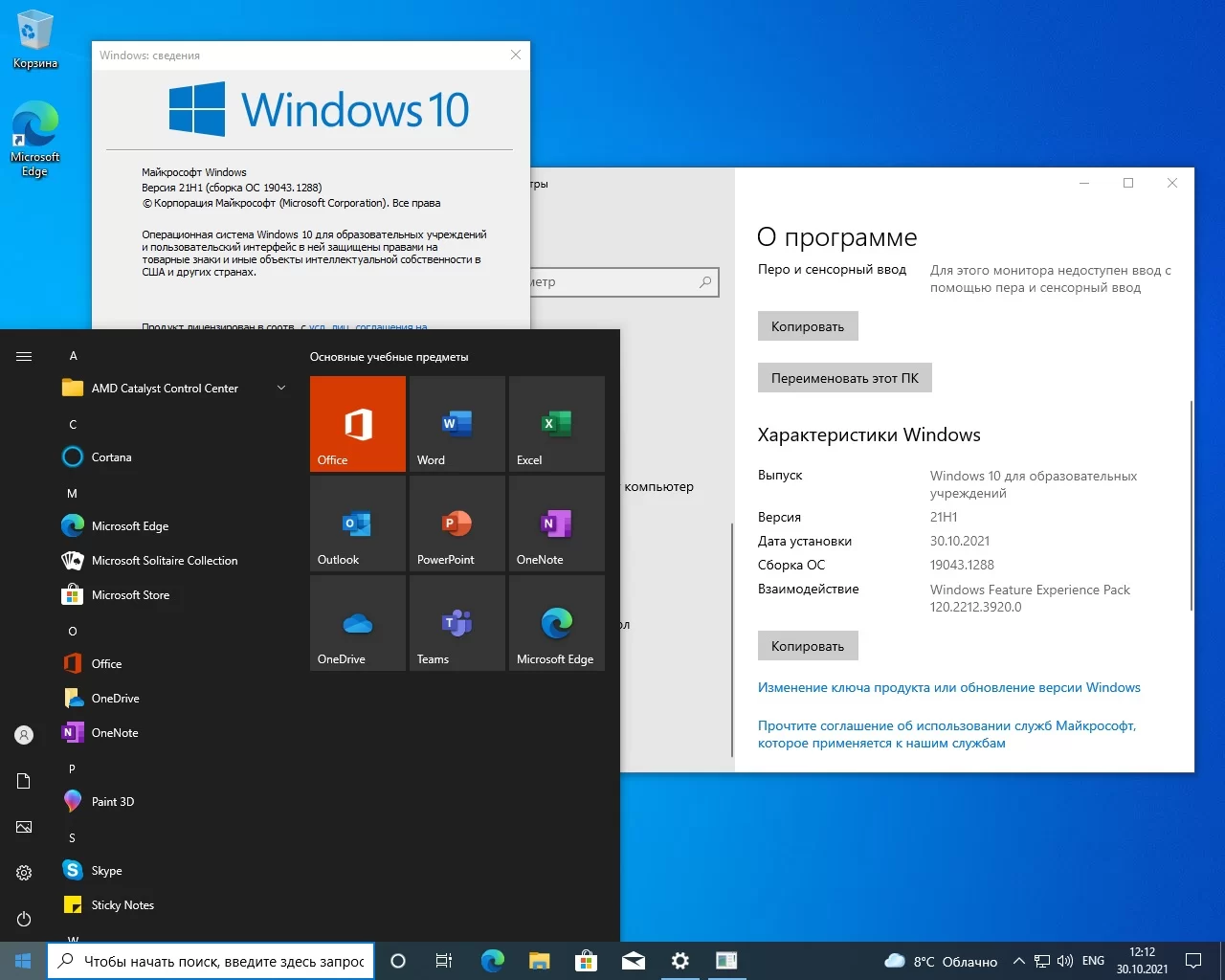The width and height of the screenshot is (1225, 980).
Task: Launch Skype from the app list
Action: [174, 871]
